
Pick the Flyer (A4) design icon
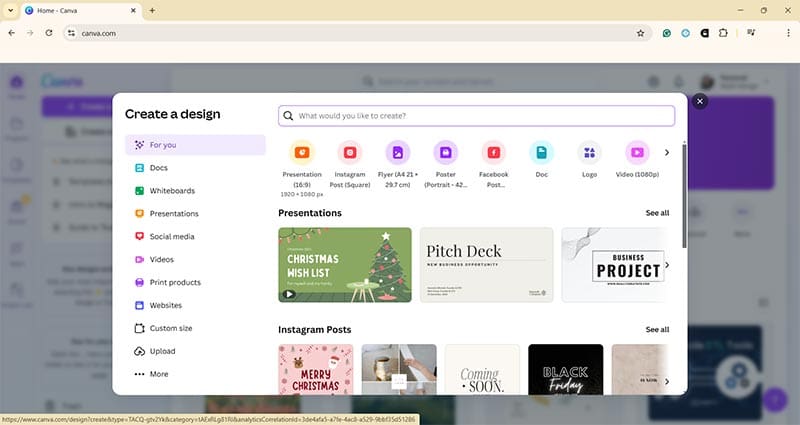coord(398,153)
